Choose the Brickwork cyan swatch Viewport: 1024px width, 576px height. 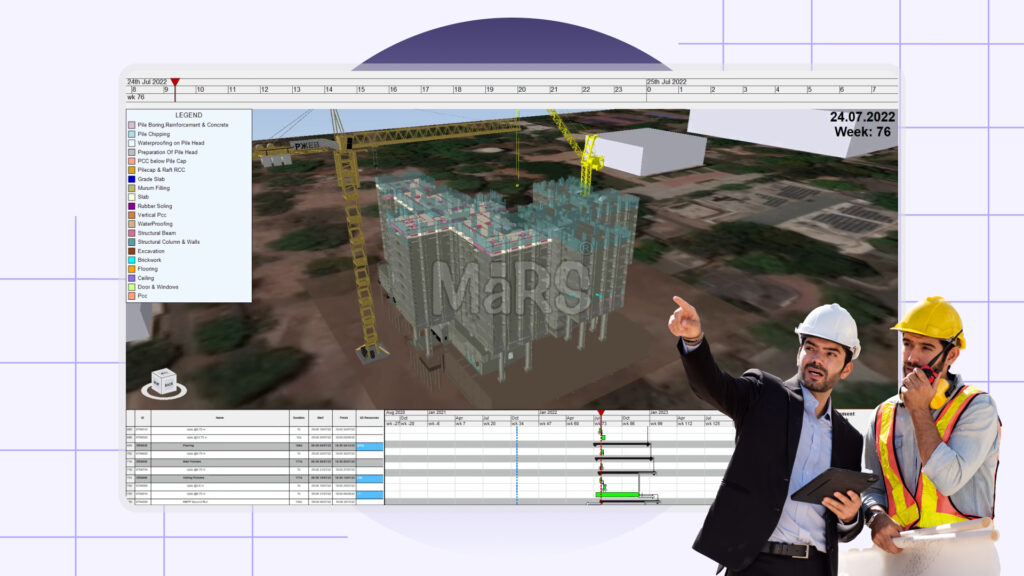pyautogui.click(x=132, y=260)
